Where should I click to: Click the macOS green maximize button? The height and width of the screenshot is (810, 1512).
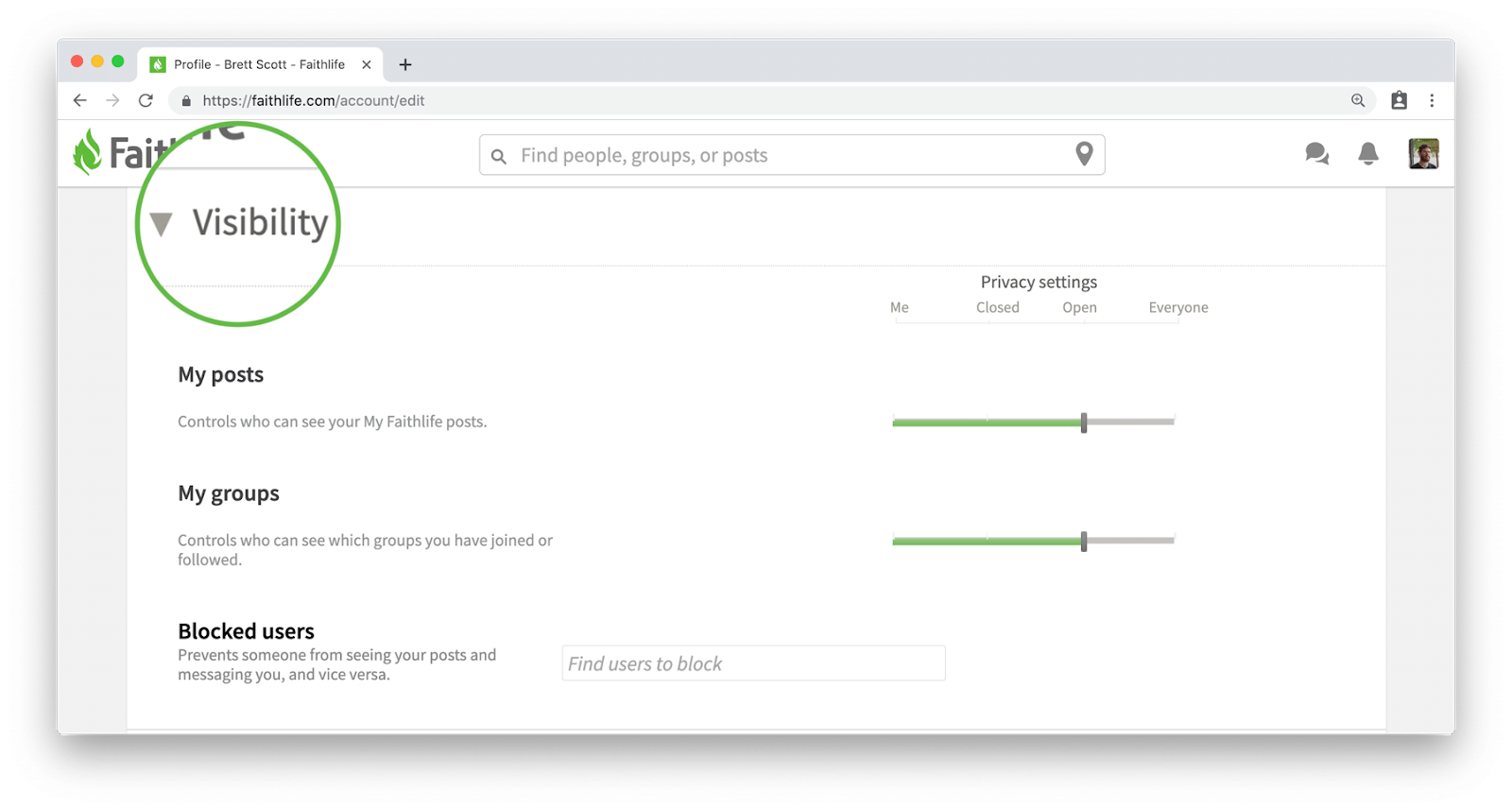tap(118, 61)
